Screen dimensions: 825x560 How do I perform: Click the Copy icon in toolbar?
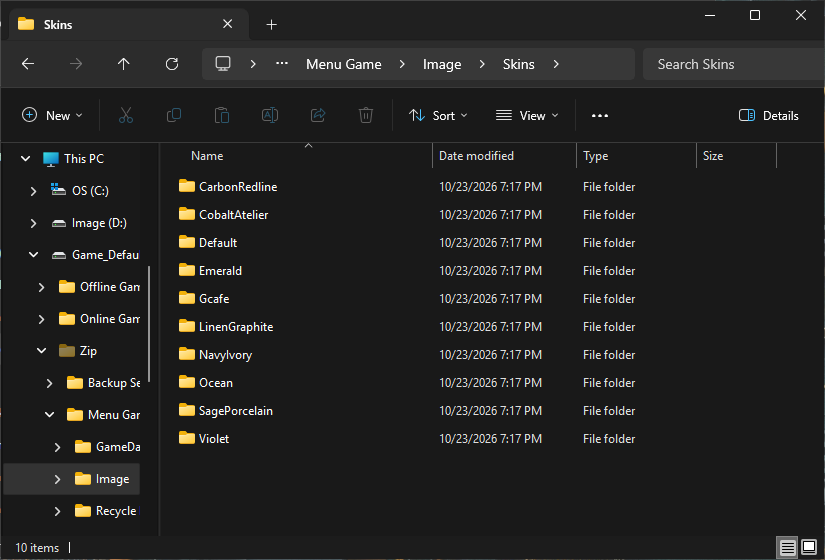pyautogui.click(x=174, y=115)
